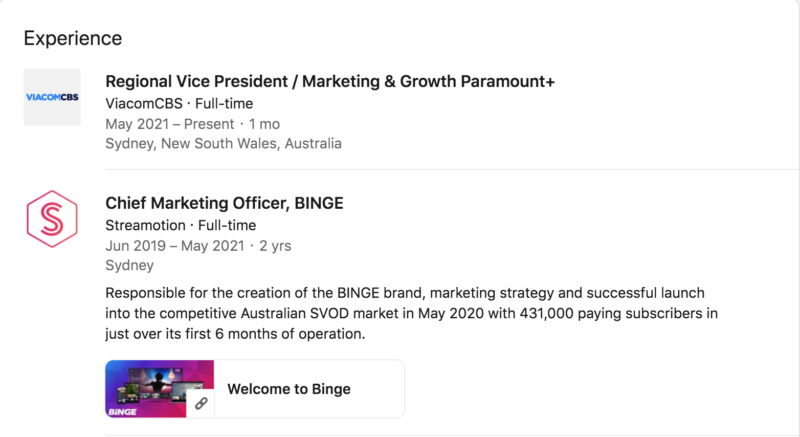800x437 pixels.
Task: Click Sydney, New South Wales, Australia location
Action: 223,144
